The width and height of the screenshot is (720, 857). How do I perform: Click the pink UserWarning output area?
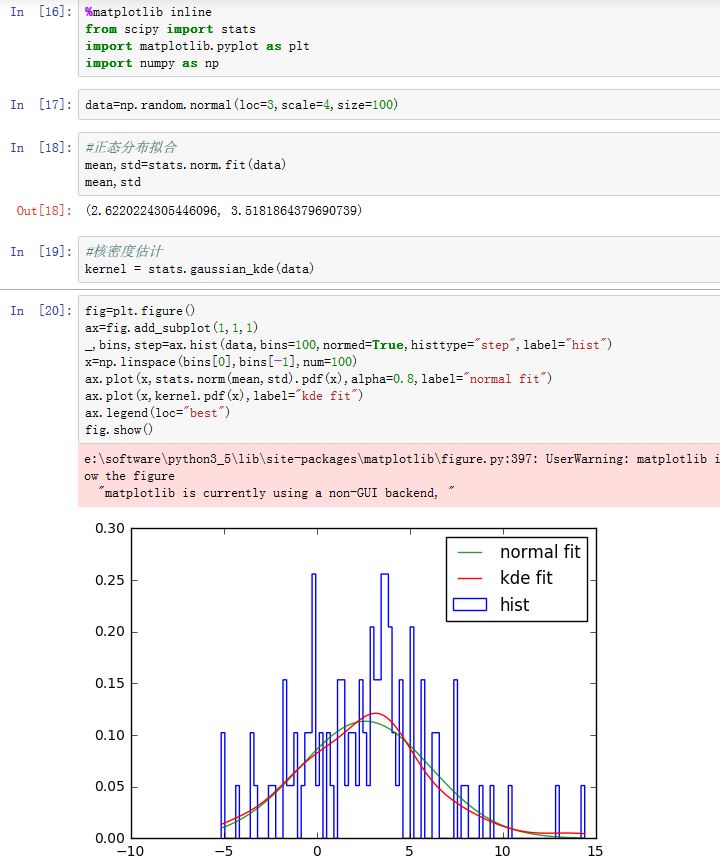(x=400, y=475)
